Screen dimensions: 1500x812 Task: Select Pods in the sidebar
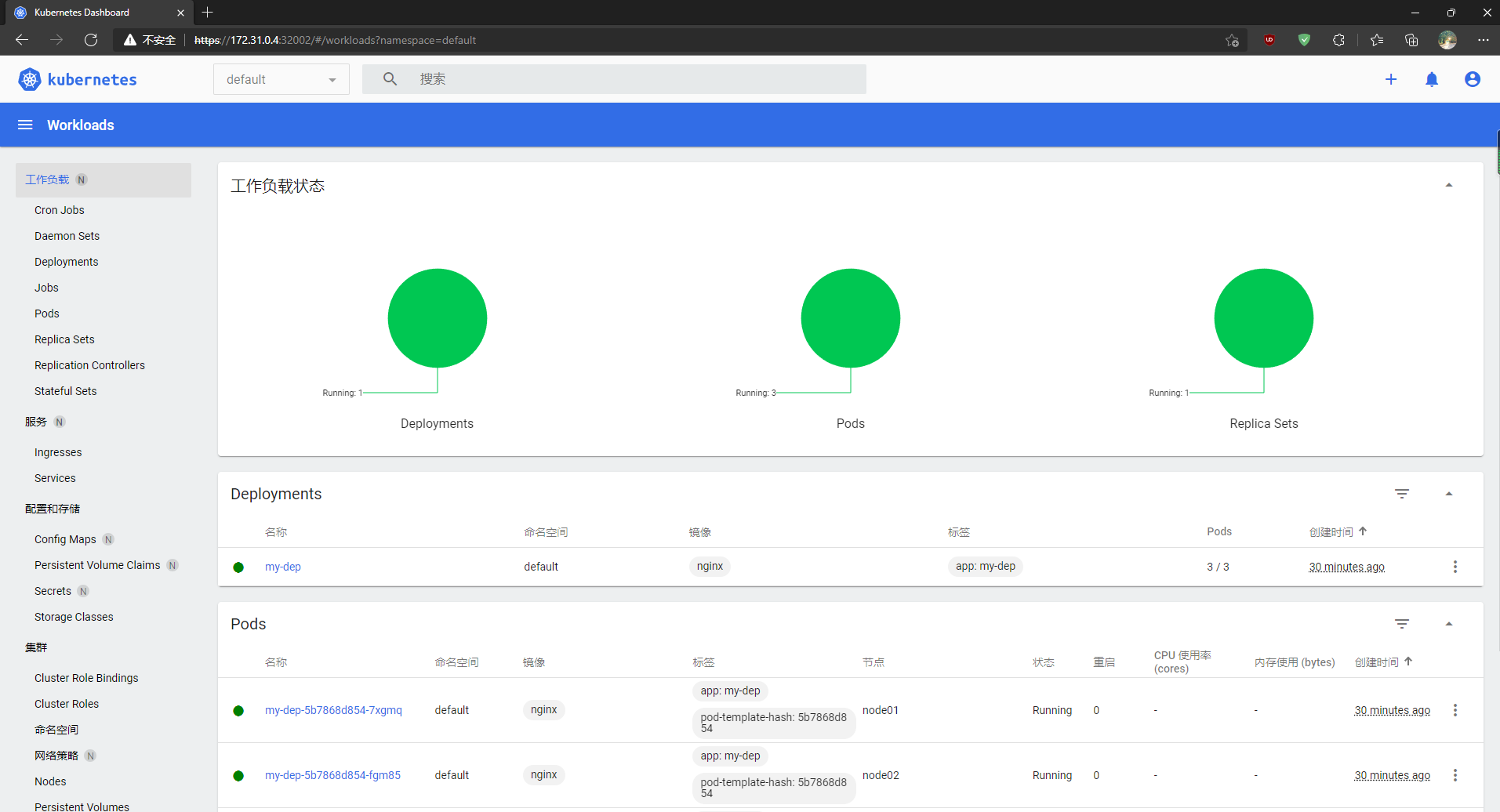click(x=46, y=313)
